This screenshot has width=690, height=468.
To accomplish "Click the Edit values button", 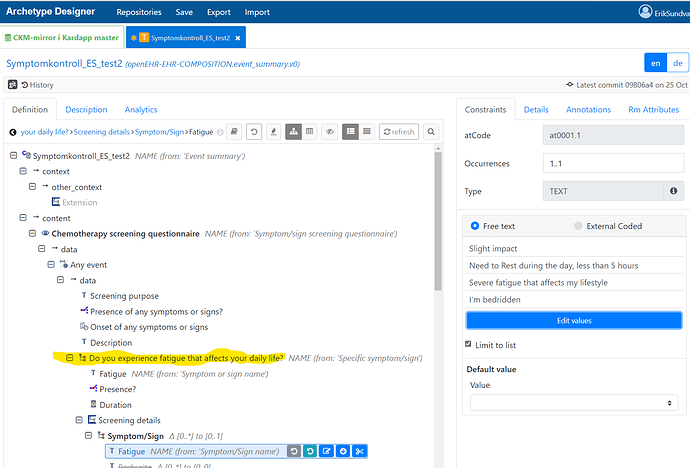I will coord(574,320).
